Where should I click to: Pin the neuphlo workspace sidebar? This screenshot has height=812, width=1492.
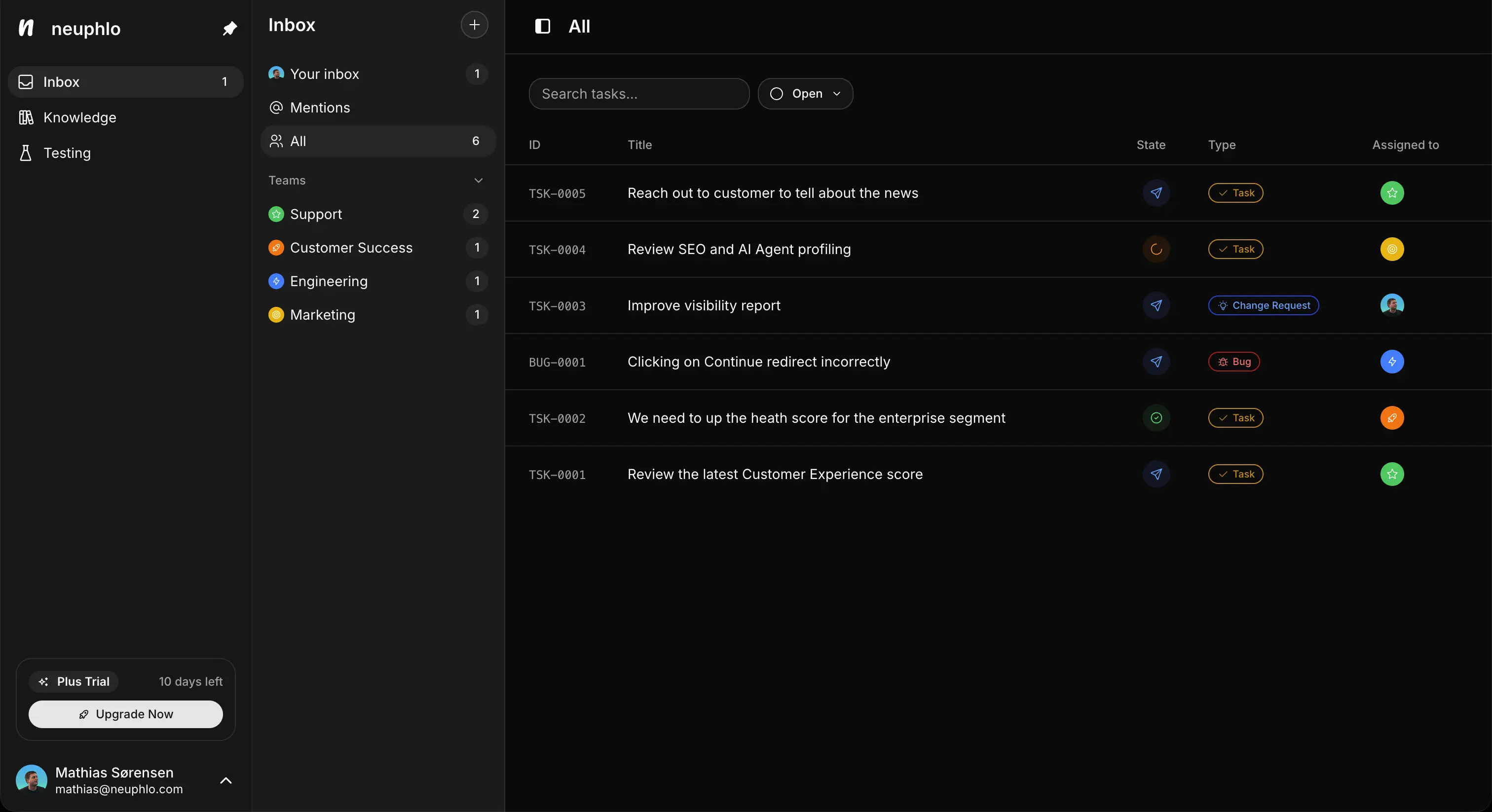230,29
